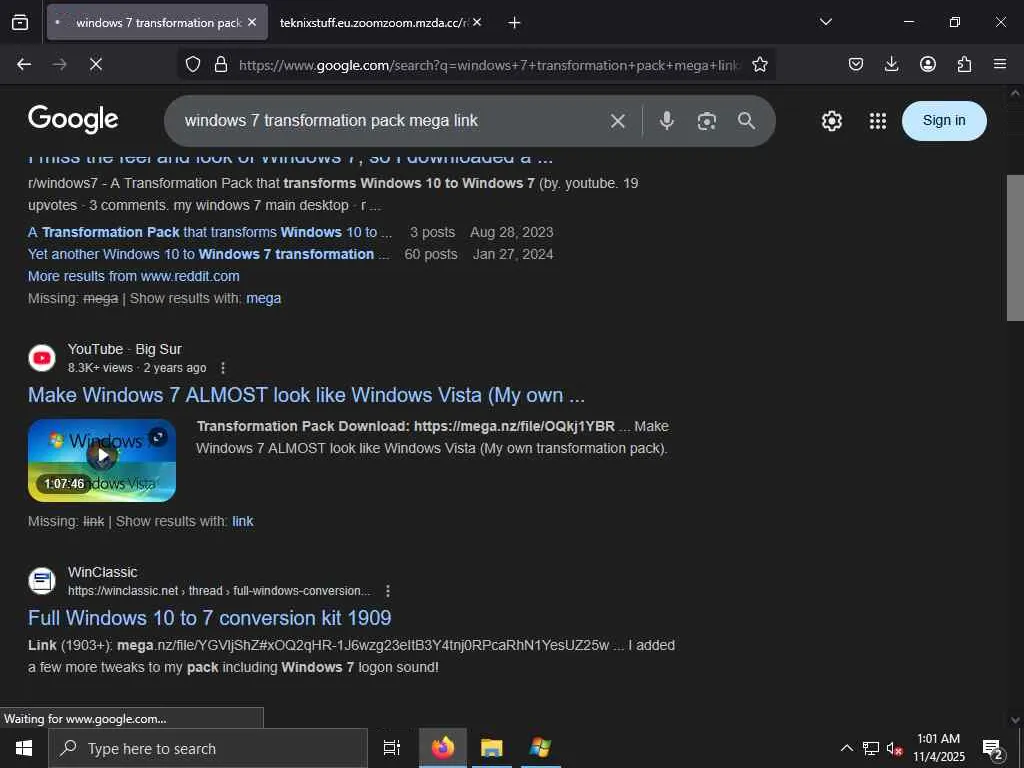
Task: Click the Windows taskbar search box
Action: (x=208, y=748)
